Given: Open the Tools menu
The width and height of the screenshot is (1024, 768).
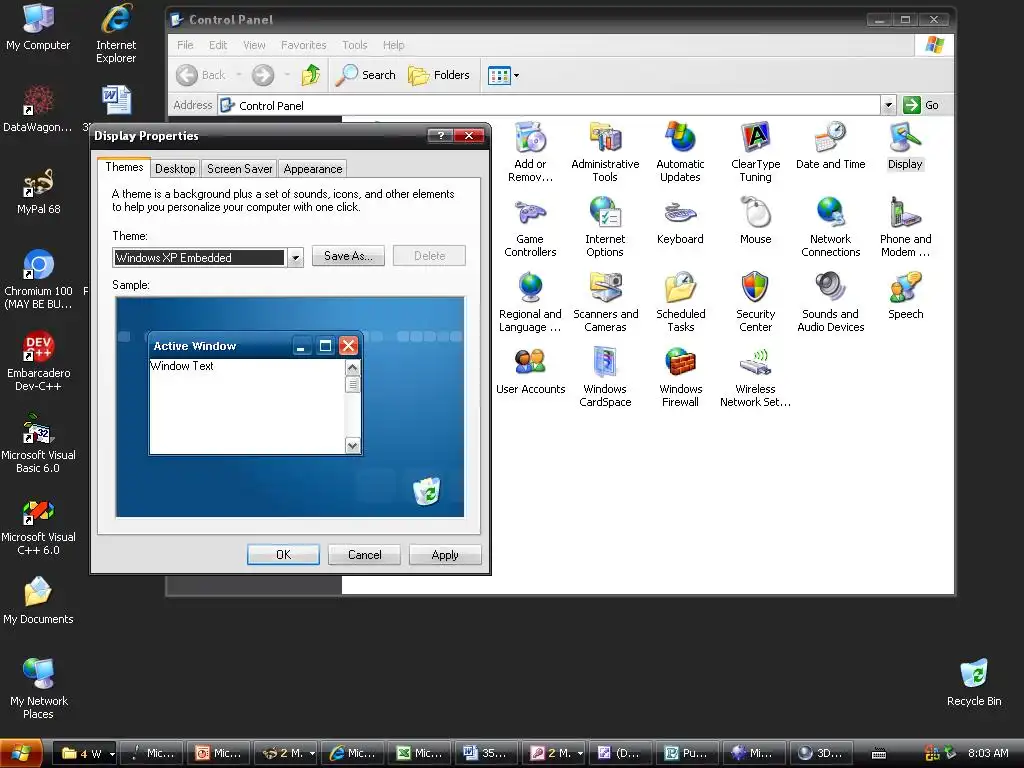Looking at the screenshot, I should 355,45.
